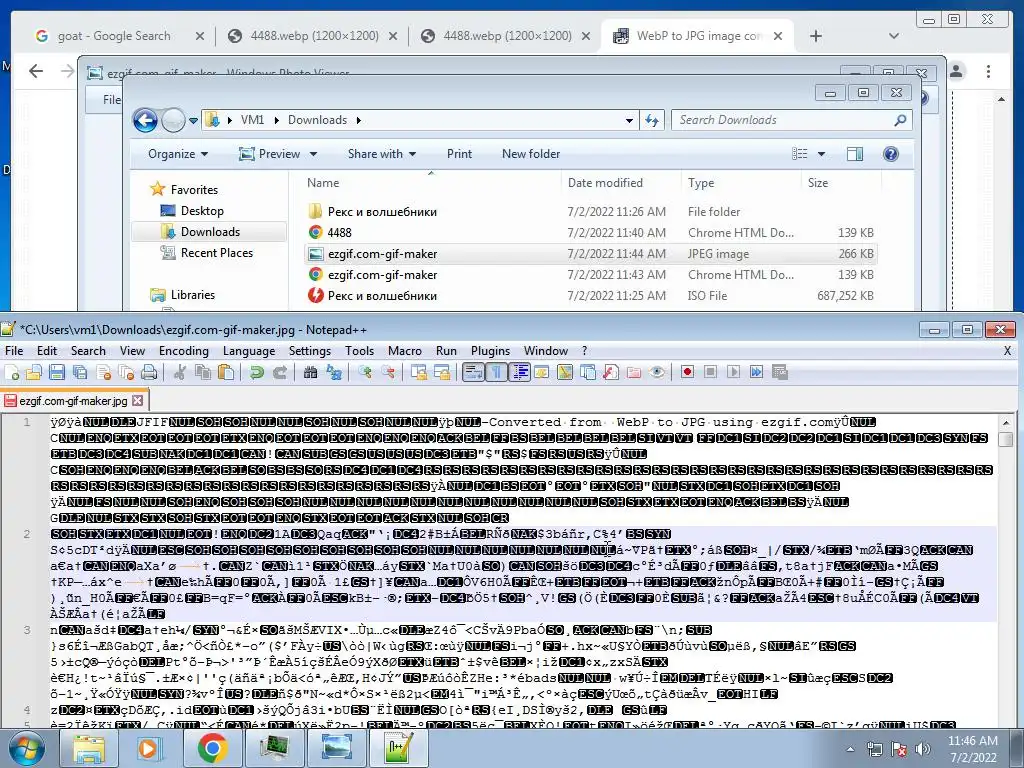Image resolution: width=1024 pixels, height=768 pixels.
Task: Click the green Undo arrow in Notepad++
Action: pos(257,372)
